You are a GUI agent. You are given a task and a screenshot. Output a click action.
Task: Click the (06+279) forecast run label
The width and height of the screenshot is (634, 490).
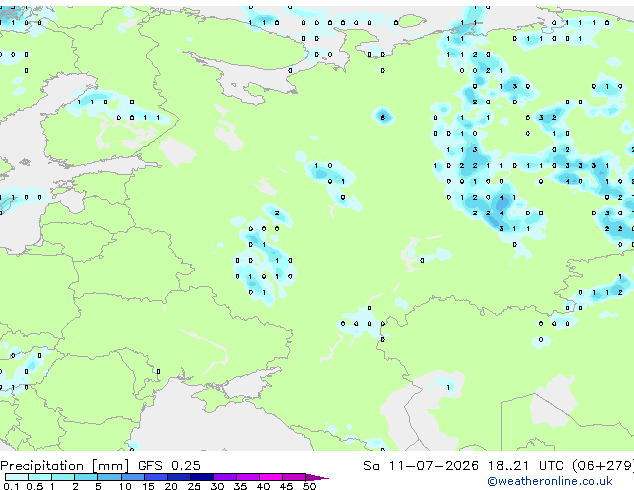pos(603,466)
